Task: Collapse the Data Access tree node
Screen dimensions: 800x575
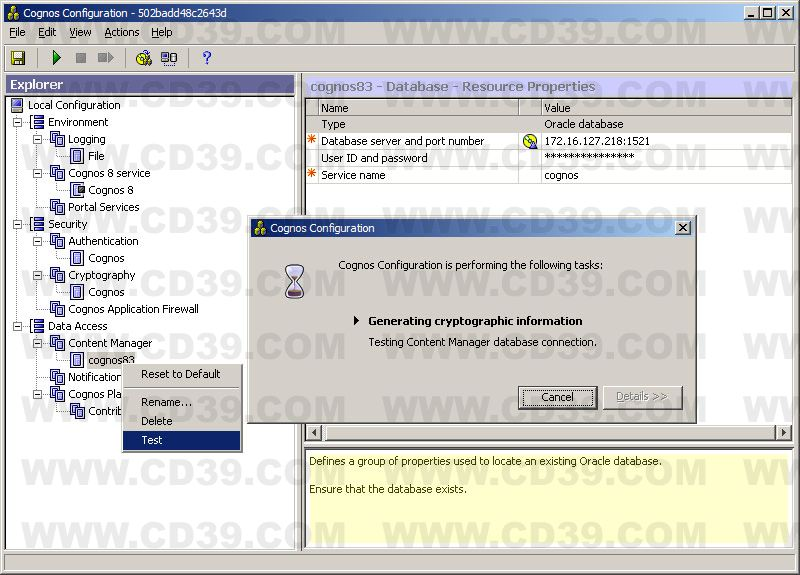Action: 17,327
